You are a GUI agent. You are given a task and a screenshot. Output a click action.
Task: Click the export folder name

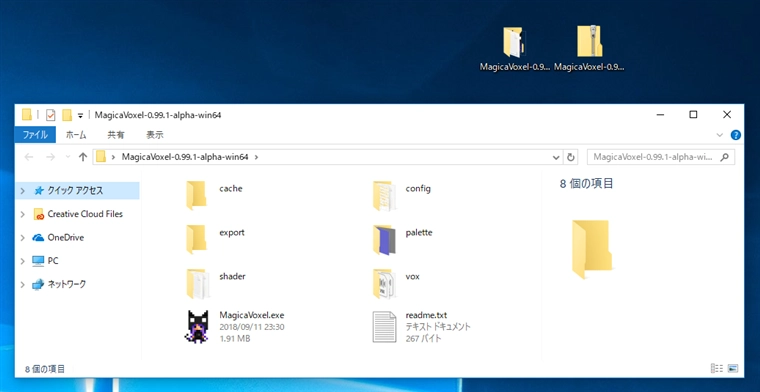(x=232, y=233)
